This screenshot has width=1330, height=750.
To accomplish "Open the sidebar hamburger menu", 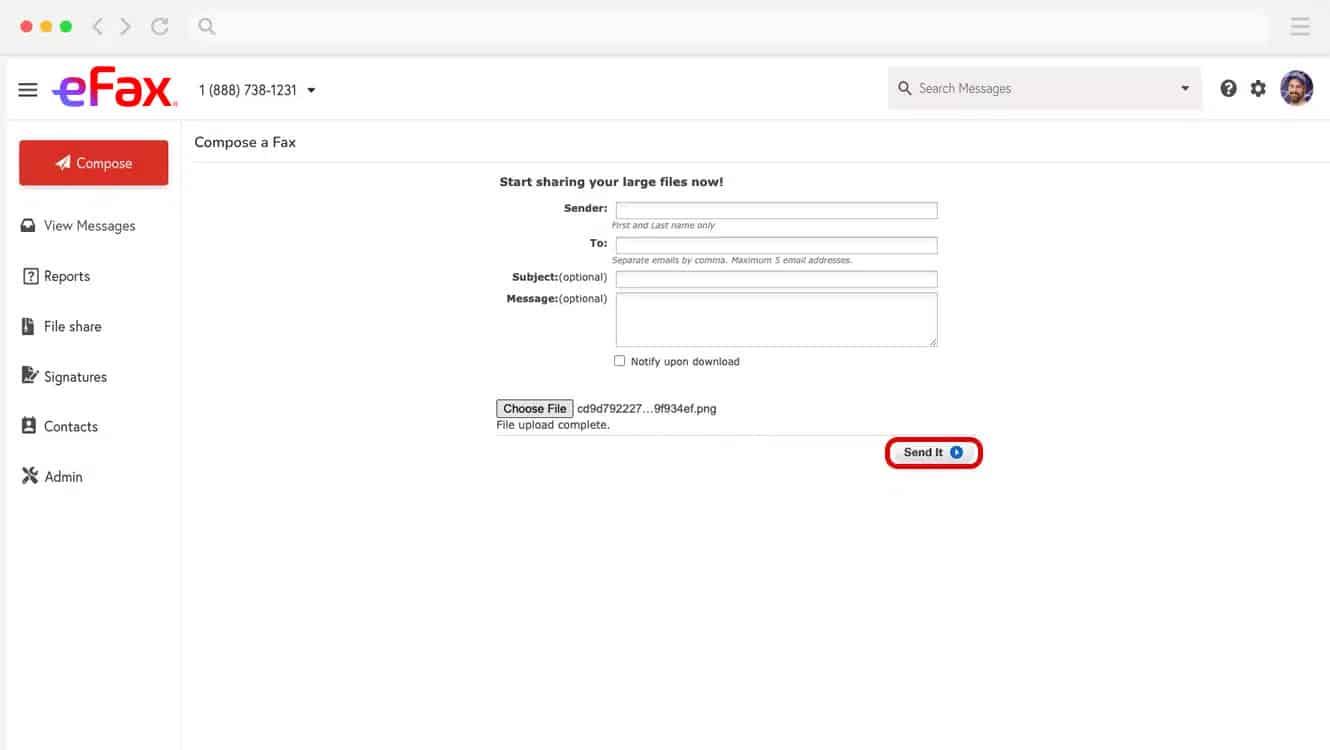I will pyautogui.click(x=28, y=88).
